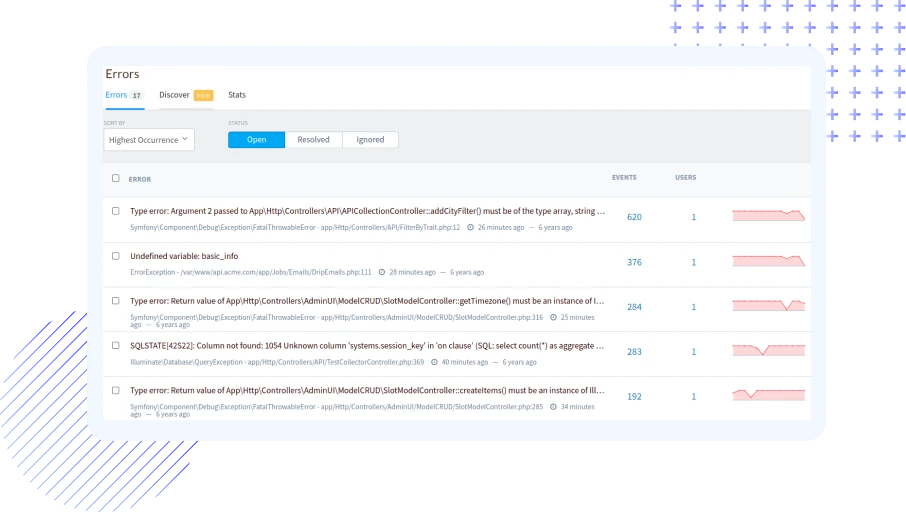
Task: Click the 192 events count
Action: pyautogui.click(x=634, y=397)
